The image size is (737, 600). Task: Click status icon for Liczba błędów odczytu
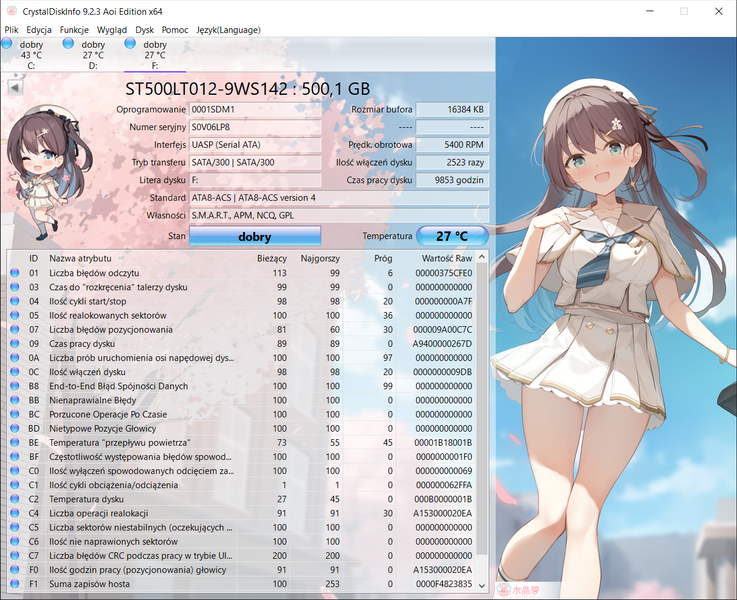pos(15,273)
